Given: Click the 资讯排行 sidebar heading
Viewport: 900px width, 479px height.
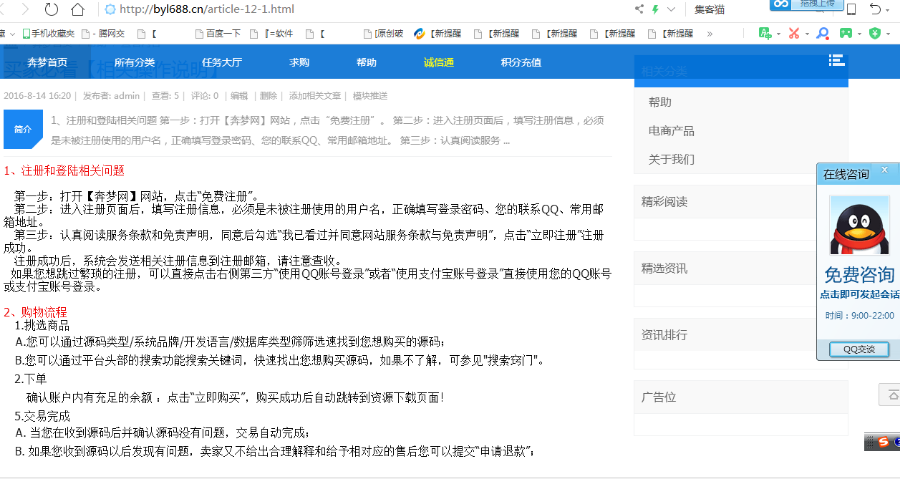Looking at the screenshot, I should 664,334.
